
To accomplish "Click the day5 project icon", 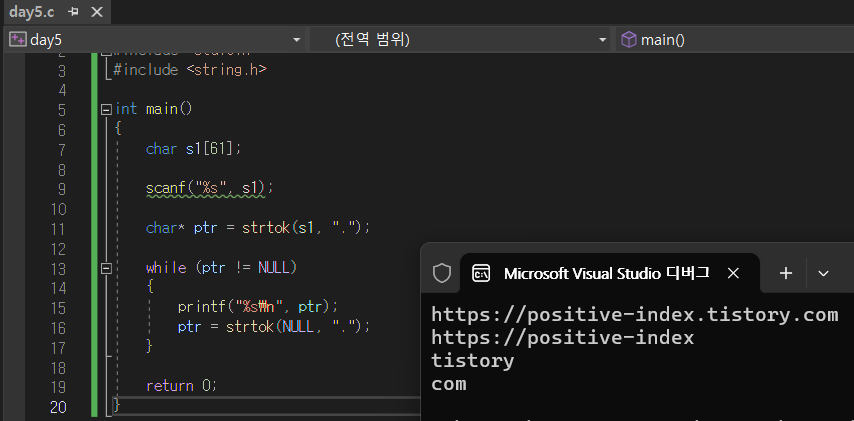I will [17, 39].
